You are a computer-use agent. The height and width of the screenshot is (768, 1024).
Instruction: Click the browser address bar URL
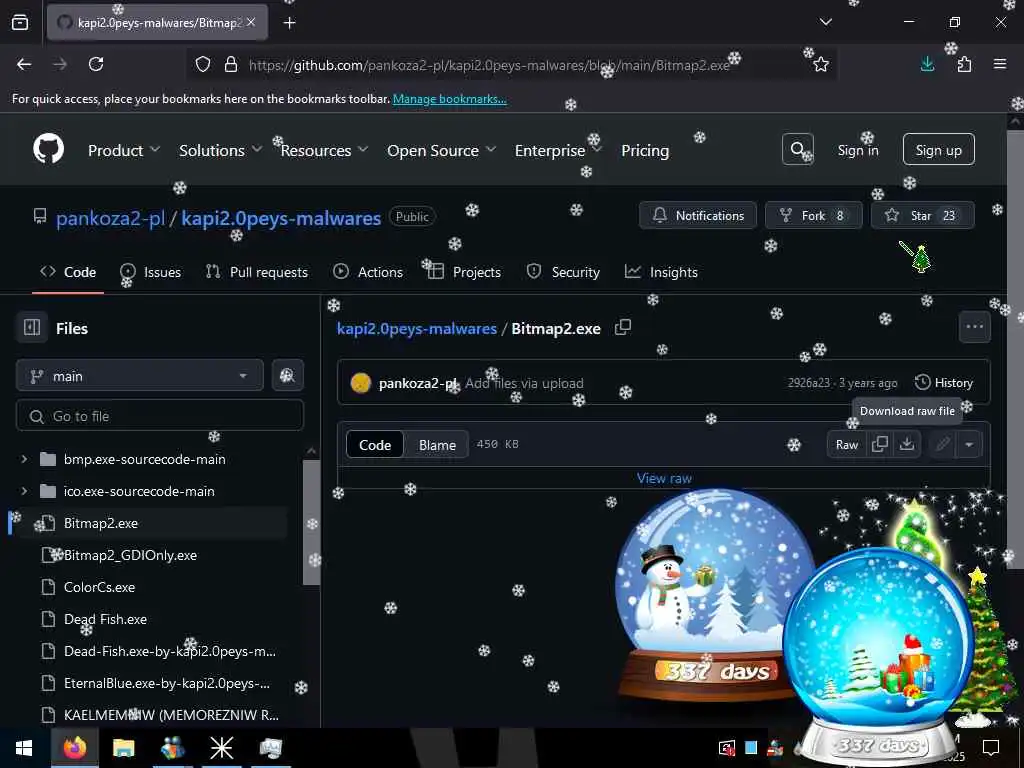click(489, 65)
